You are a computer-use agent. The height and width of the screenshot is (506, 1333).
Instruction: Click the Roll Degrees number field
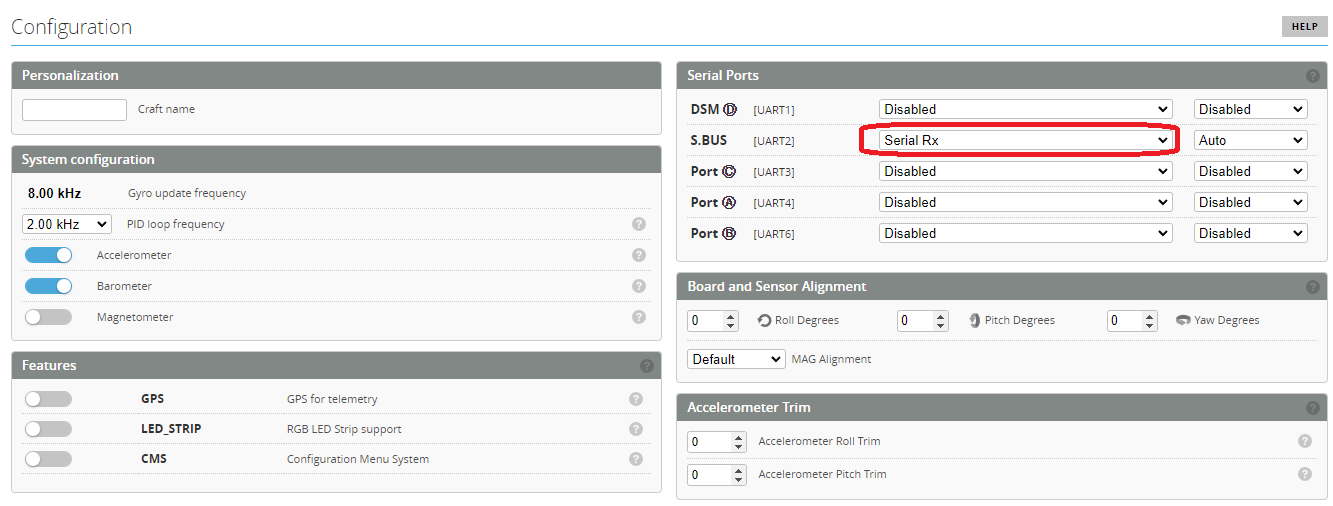(707, 321)
